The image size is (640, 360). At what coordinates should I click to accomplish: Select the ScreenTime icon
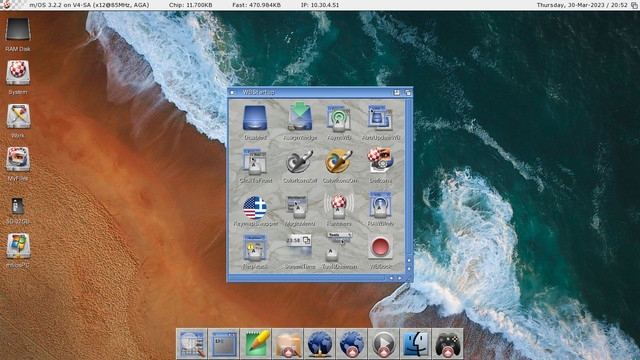299,246
